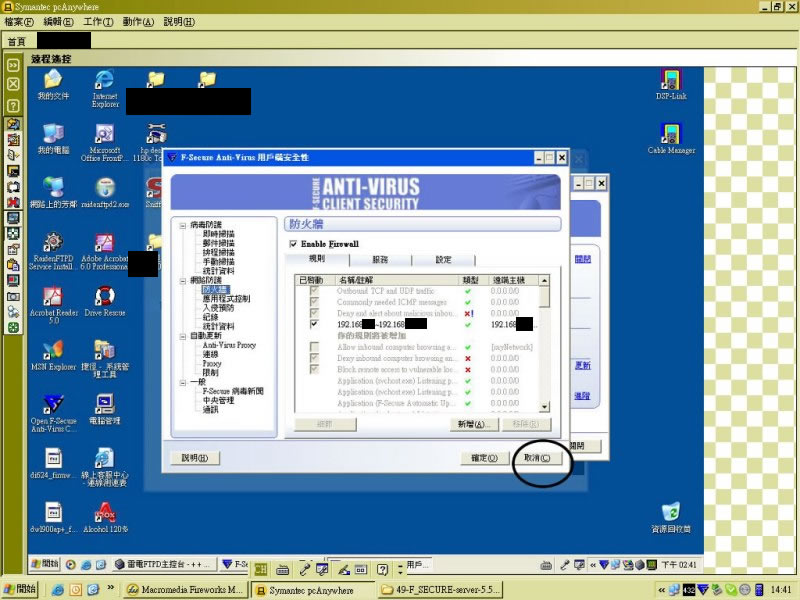Open the 動作(A) menu
Screen dimensions: 800x600
point(138,22)
